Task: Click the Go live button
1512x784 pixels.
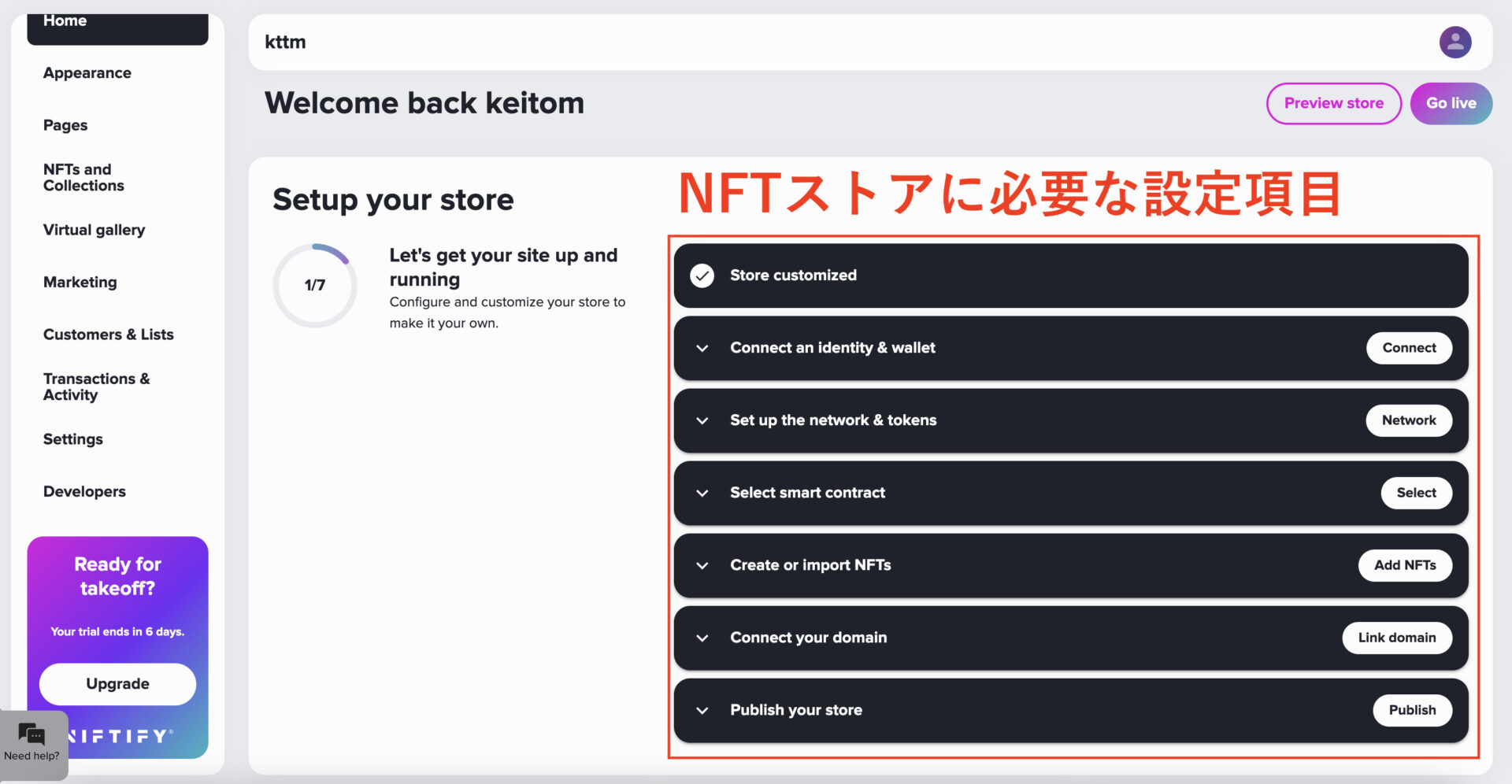Action: coord(1451,103)
